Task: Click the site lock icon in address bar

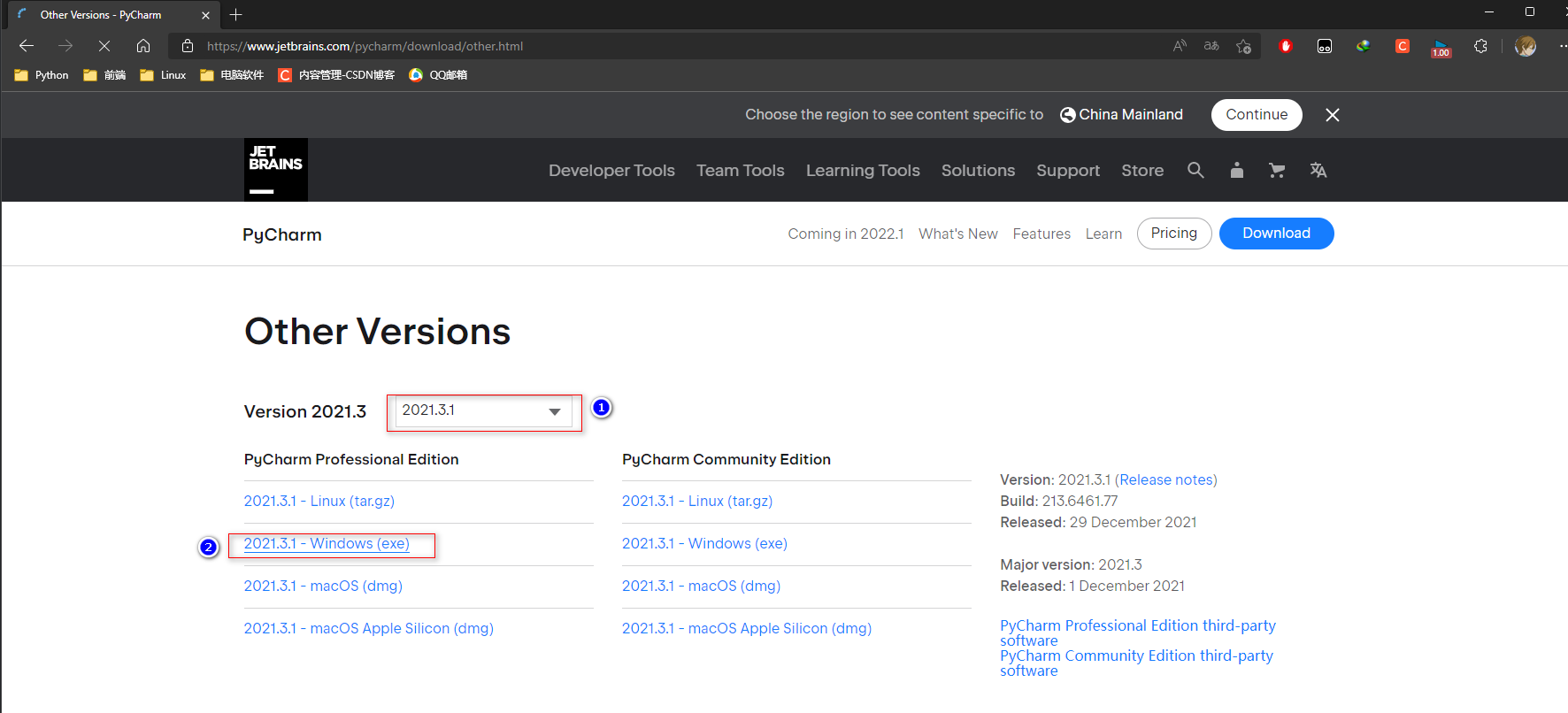Action: 188,46
